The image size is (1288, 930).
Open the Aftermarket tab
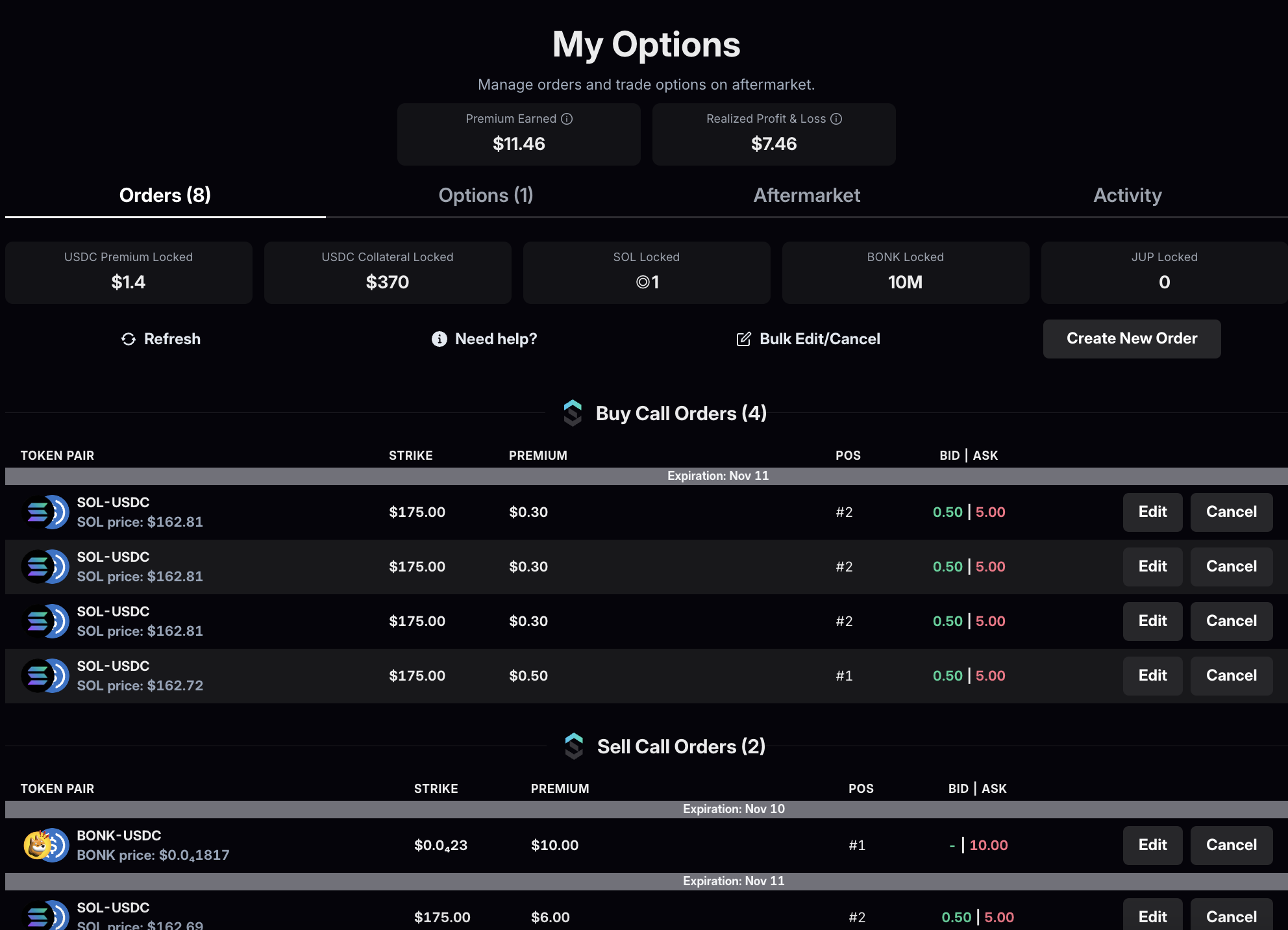click(x=806, y=195)
